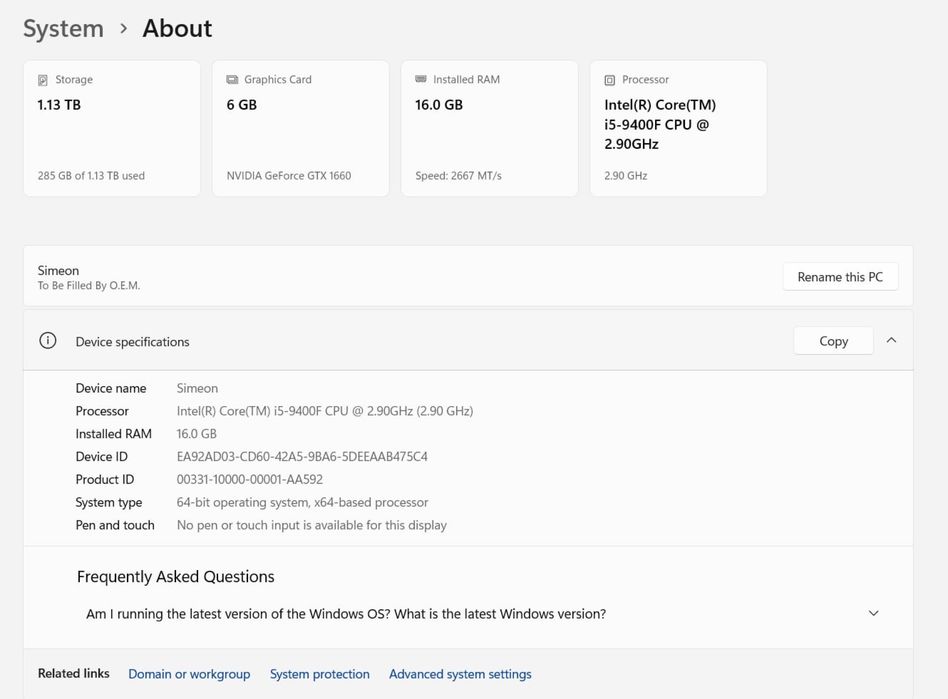The height and width of the screenshot is (699, 948).
Task: Go back to System in breadcrumb
Action: [x=63, y=29]
